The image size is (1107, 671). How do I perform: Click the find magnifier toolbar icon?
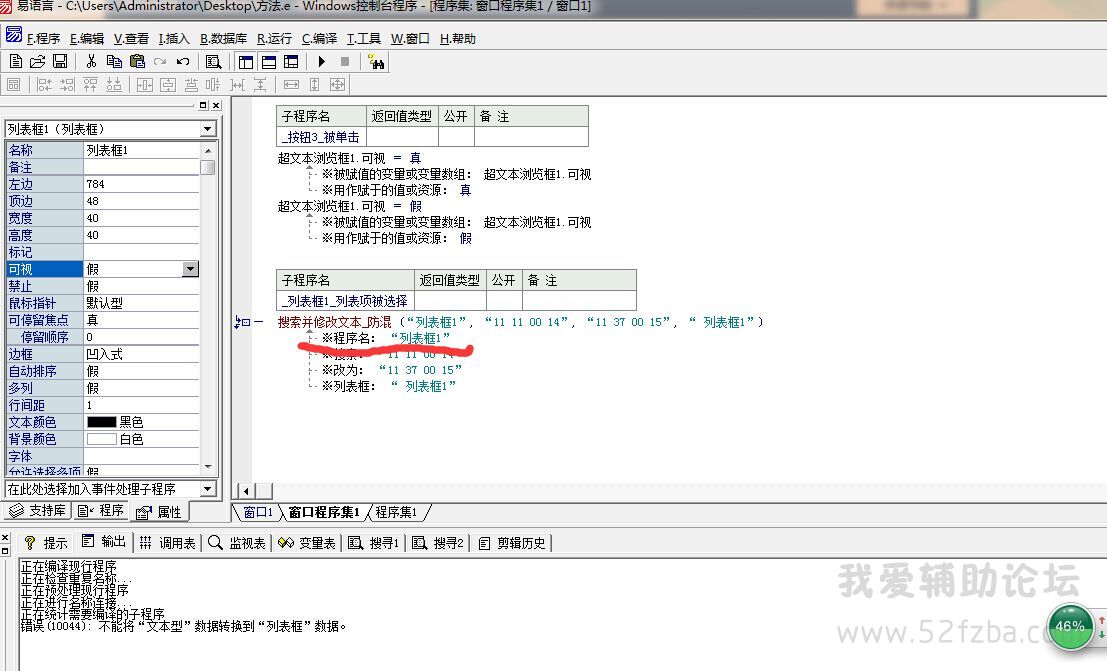(x=213, y=61)
